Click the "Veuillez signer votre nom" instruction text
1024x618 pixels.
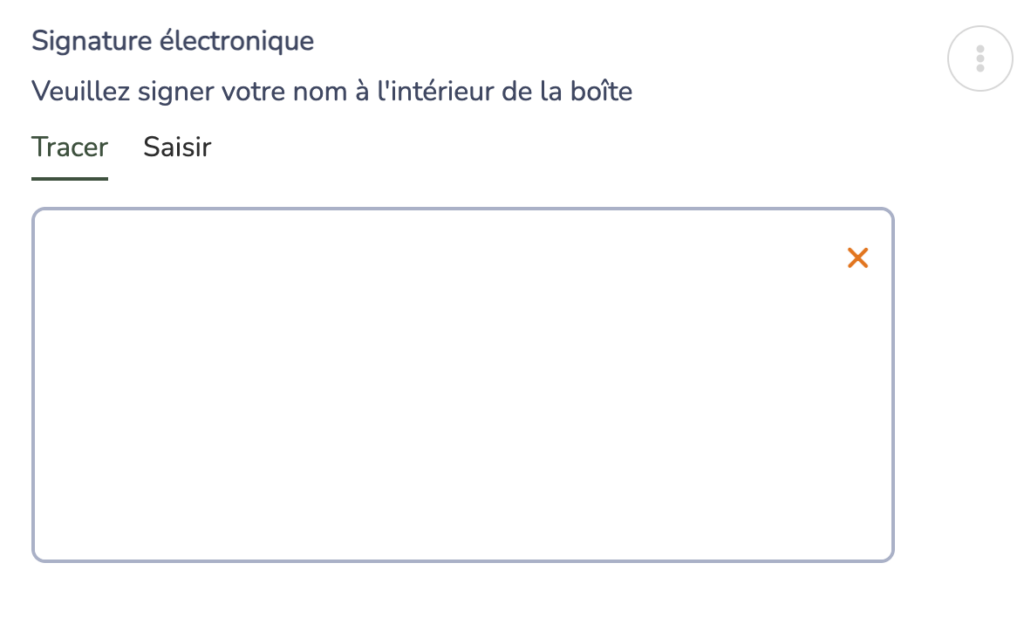click(x=332, y=92)
